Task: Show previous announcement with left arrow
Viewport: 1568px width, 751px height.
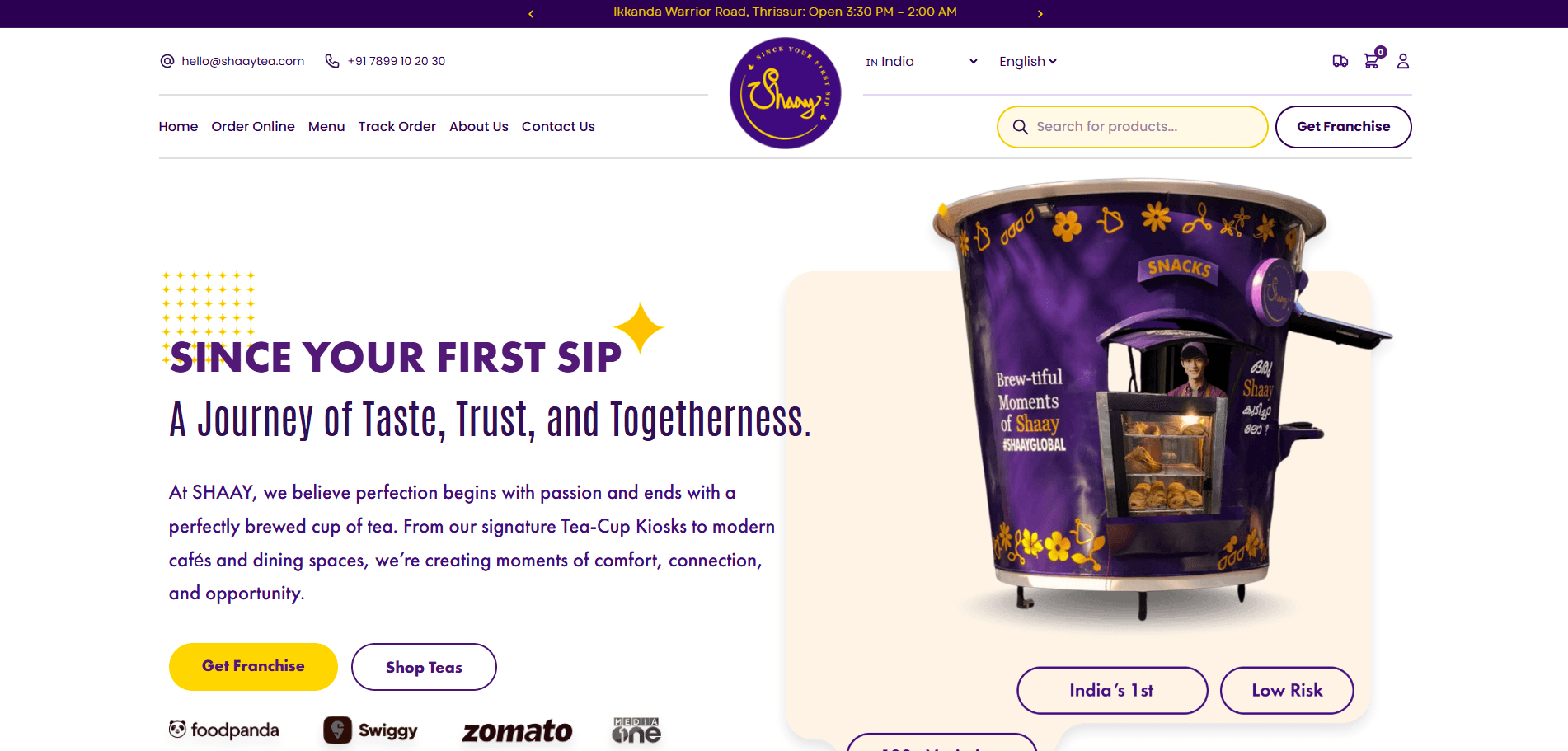Action: (531, 14)
